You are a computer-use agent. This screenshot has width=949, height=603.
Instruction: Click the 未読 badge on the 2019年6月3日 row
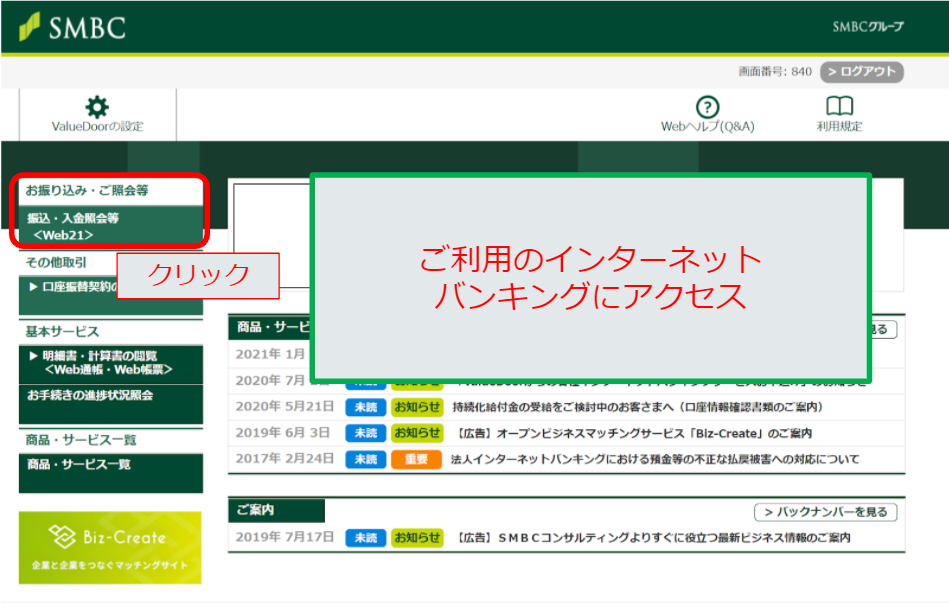click(x=366, y=433)
